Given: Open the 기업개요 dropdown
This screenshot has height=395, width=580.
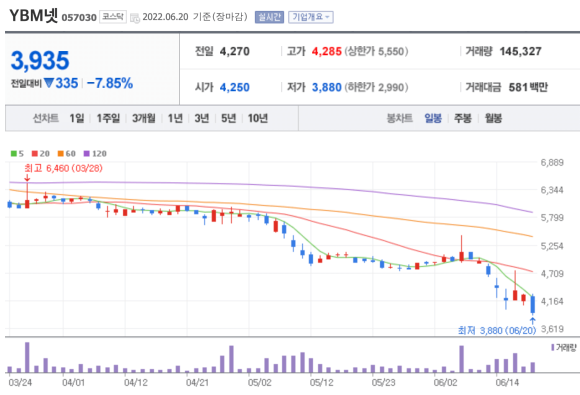Looking at the screenshot, I should coord(311,17).
